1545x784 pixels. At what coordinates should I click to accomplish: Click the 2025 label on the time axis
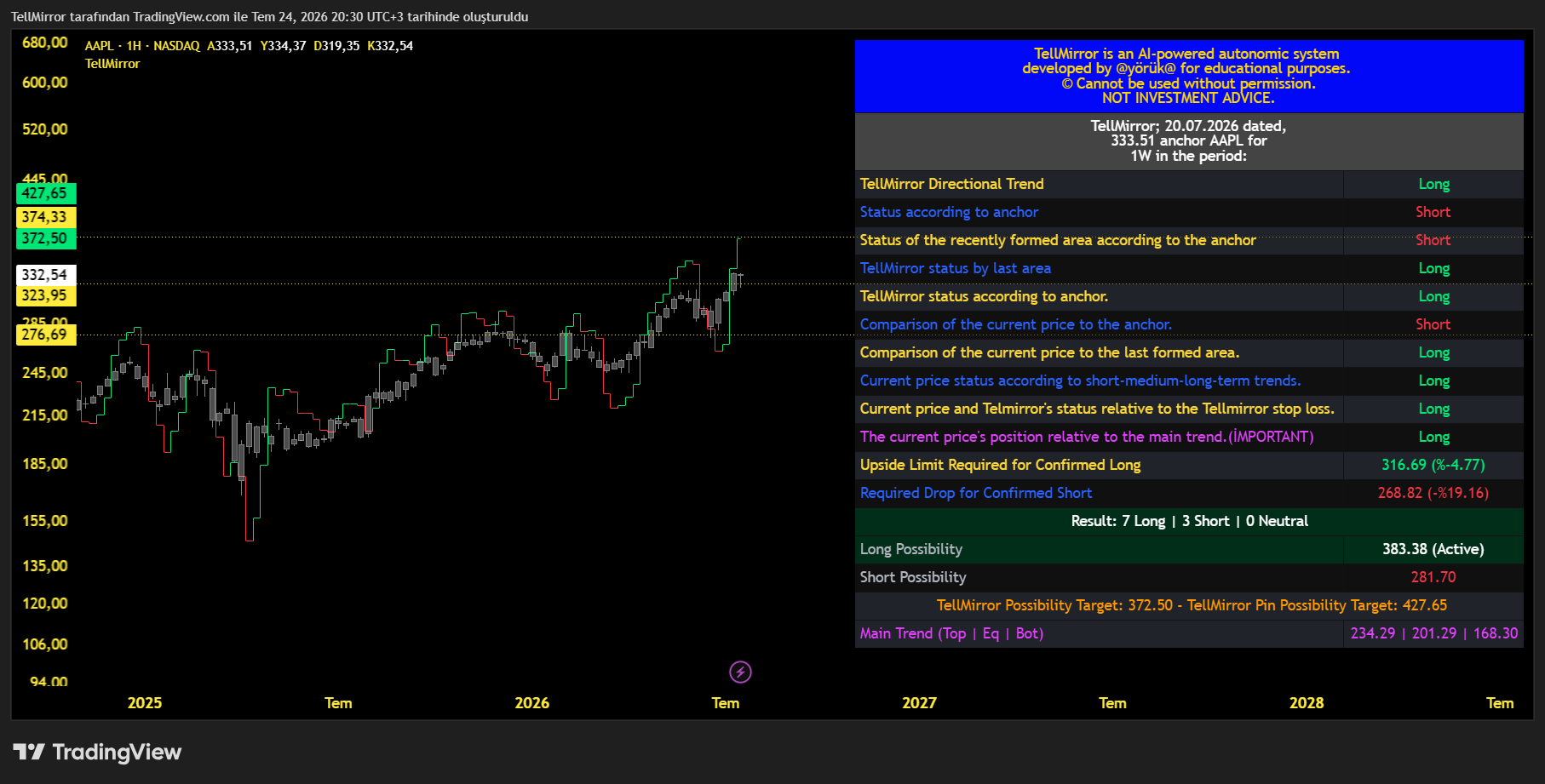[145, 703]
